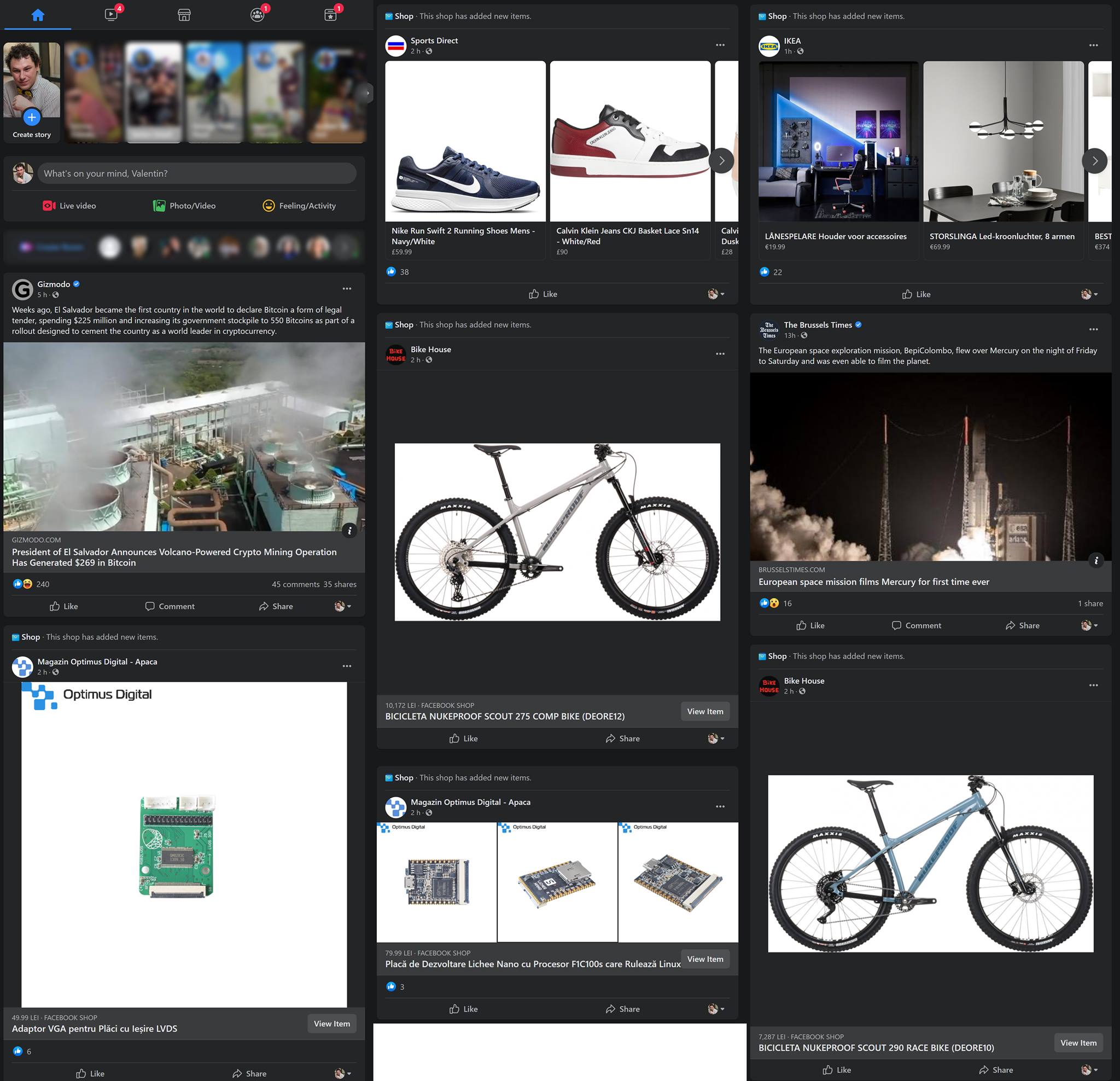Open the Calvin Klein Jeans CKJ Basket product
The height and width of the screenshot is (1081, 1120).
(631, 160)
